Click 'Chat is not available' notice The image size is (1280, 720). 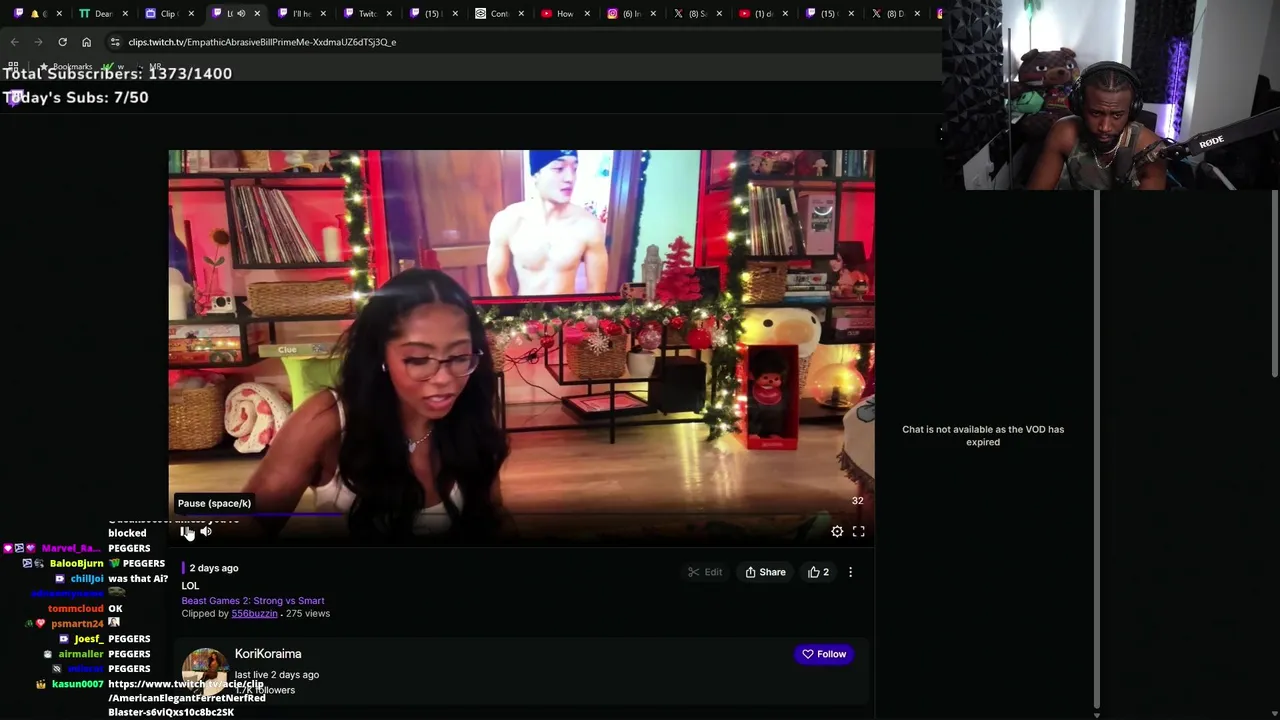point(983,435)
